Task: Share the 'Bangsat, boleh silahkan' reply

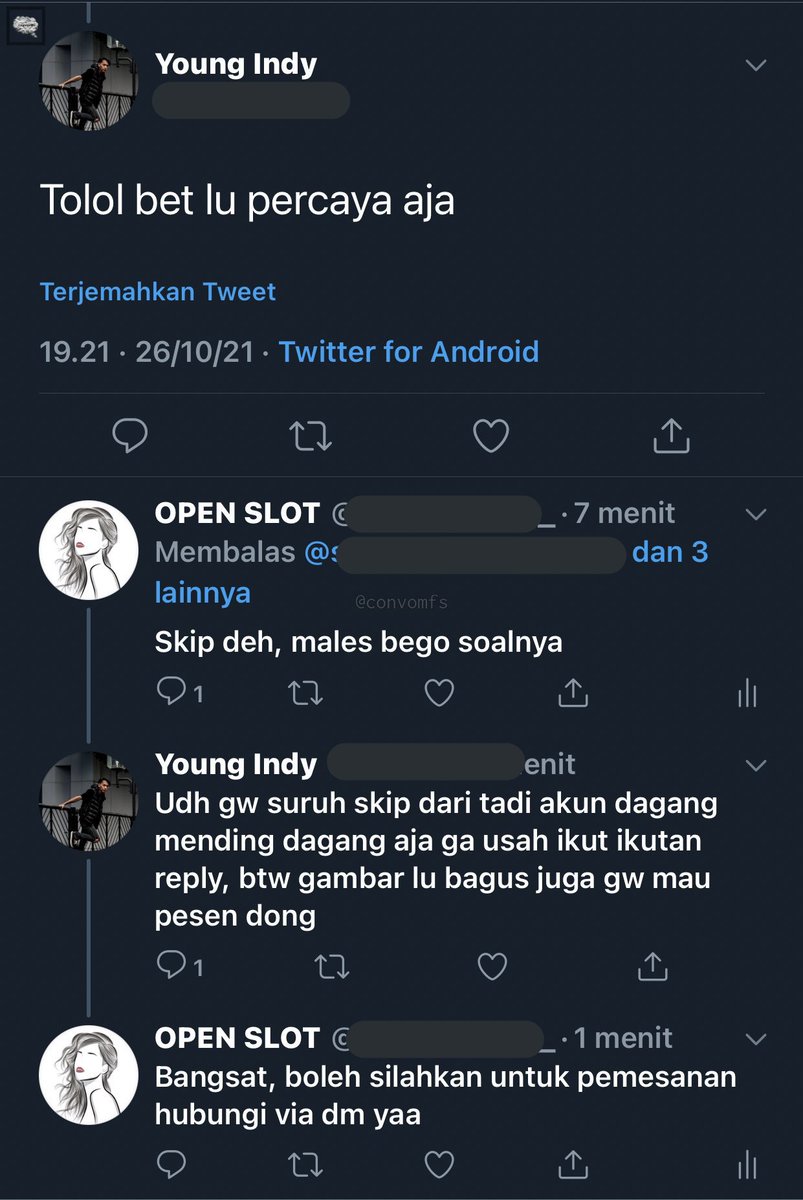Action: pos(575,1164)
